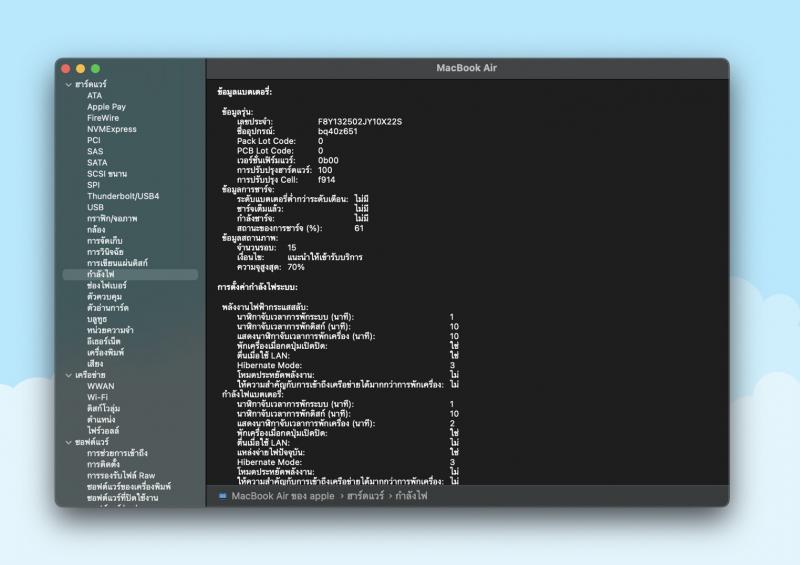Image resolution: width=800 pixels, height=565 pixels.
Task: Select ไฟร์วอลล์ in the sidebar
Action: coord(103,431)
